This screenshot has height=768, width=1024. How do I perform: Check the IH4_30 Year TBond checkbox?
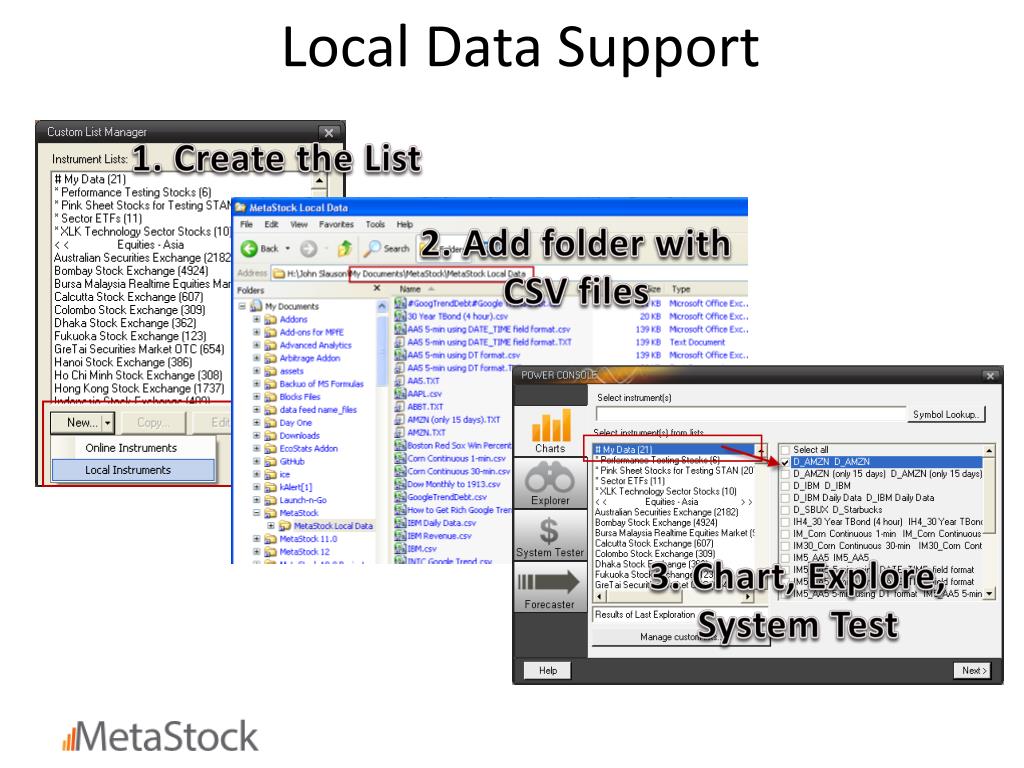pyautogui.click(x=785, y=522)
